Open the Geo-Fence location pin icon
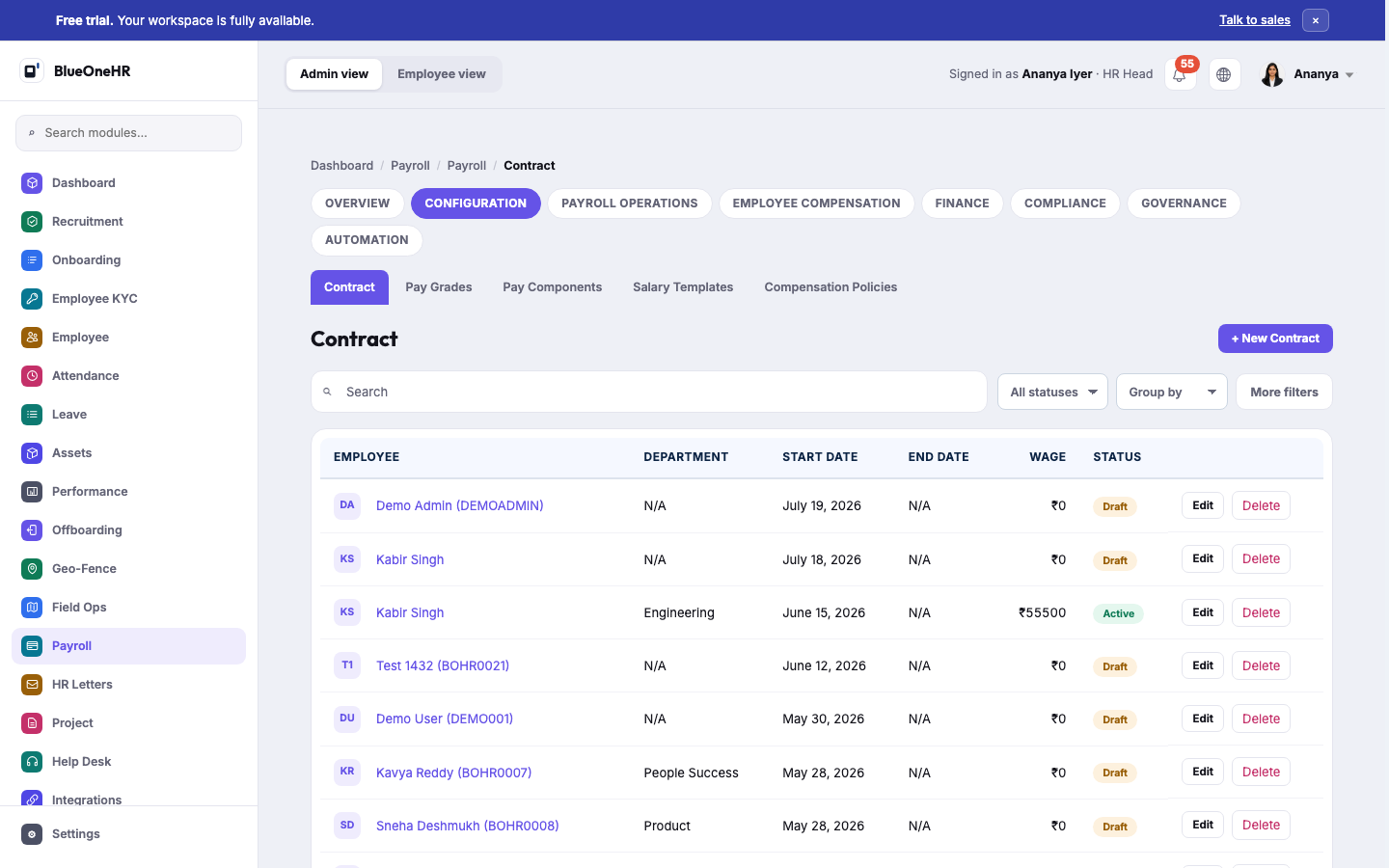Image resolution: width=1389 pixels, height=868 pixels. tap(32, 569)
